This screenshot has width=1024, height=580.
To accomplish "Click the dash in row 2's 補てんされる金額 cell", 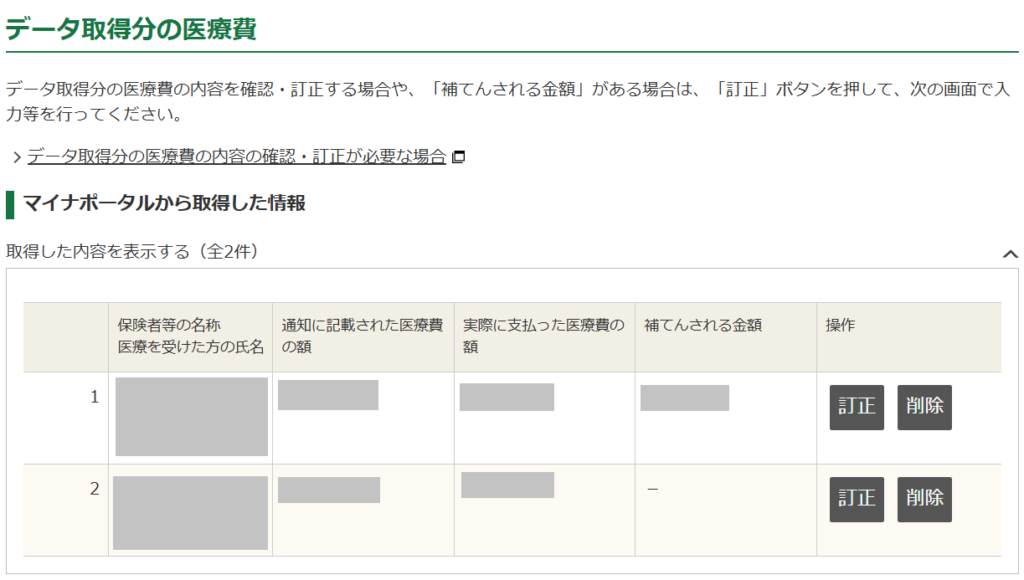I will (x=652, y=489).
